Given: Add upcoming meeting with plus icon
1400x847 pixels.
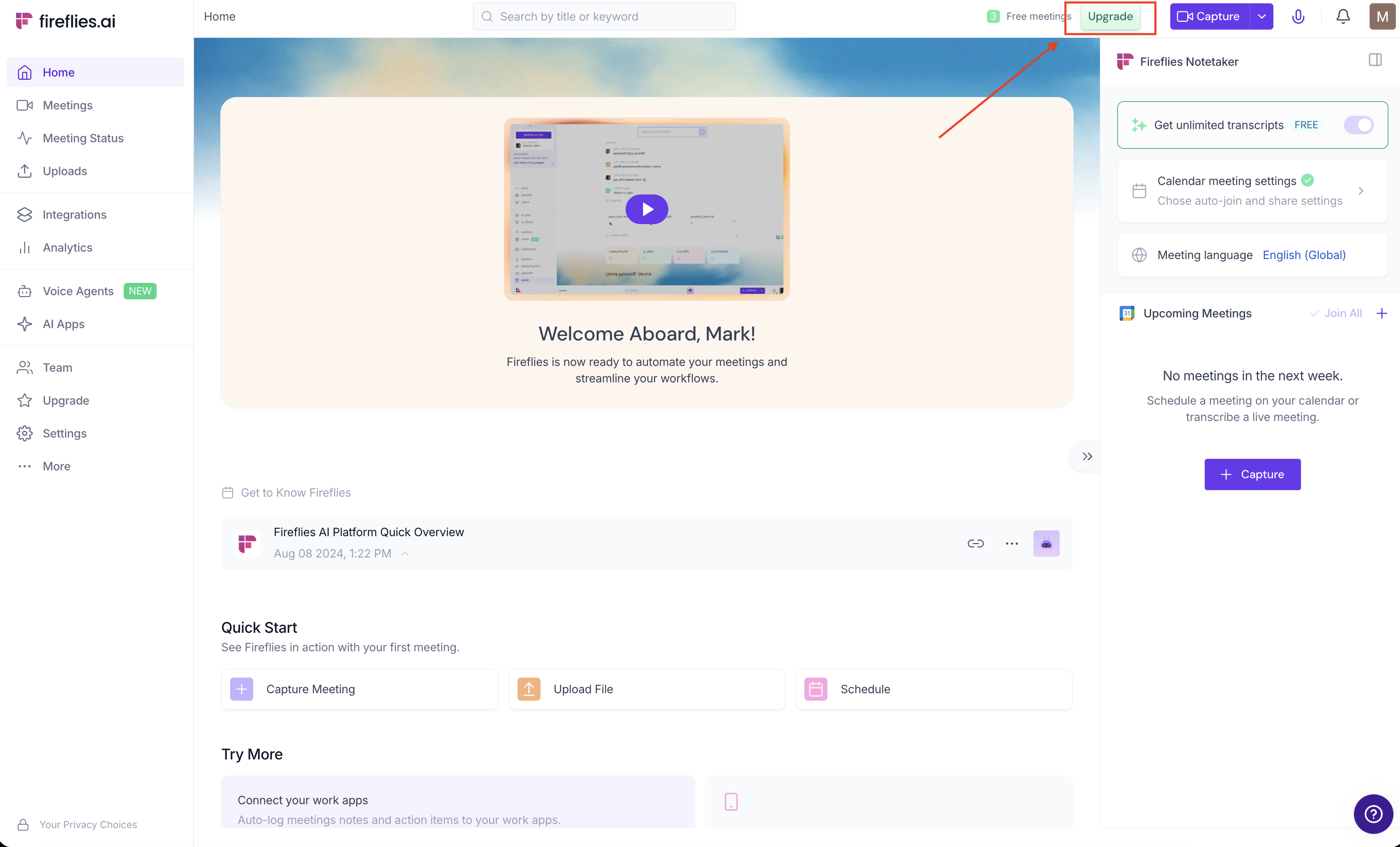Looking at the screenshot, I should pos(1382,313).
